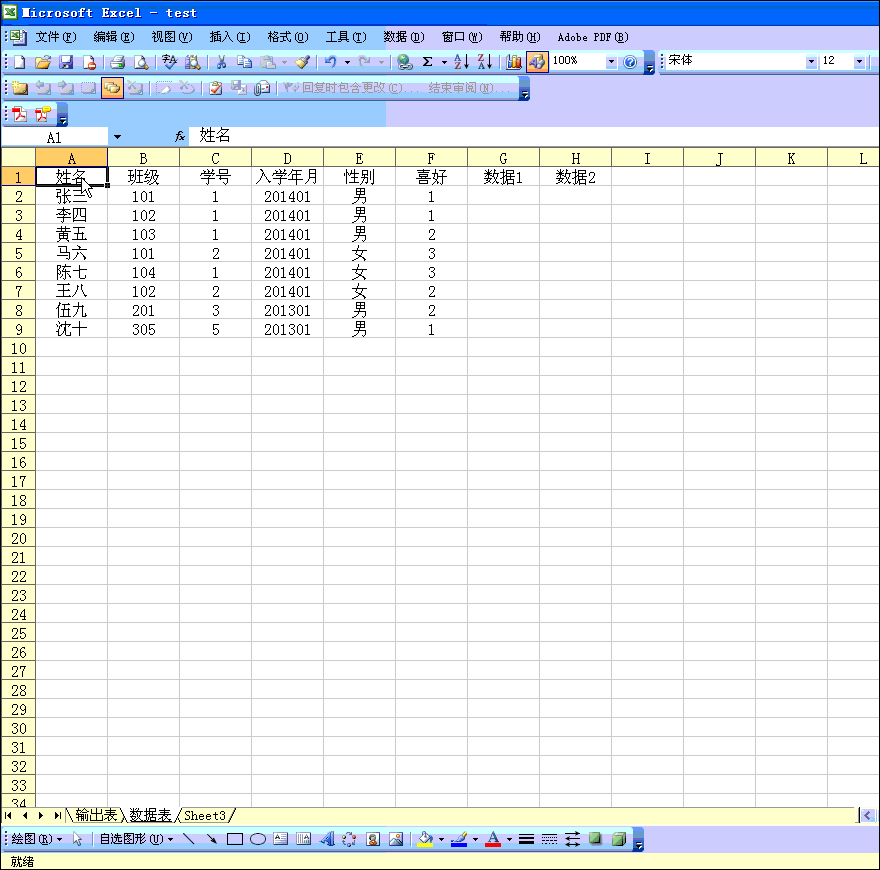880x870 pixels.
Task: Toggle the Select Objects arrow tool
Action: click(78, 839)
